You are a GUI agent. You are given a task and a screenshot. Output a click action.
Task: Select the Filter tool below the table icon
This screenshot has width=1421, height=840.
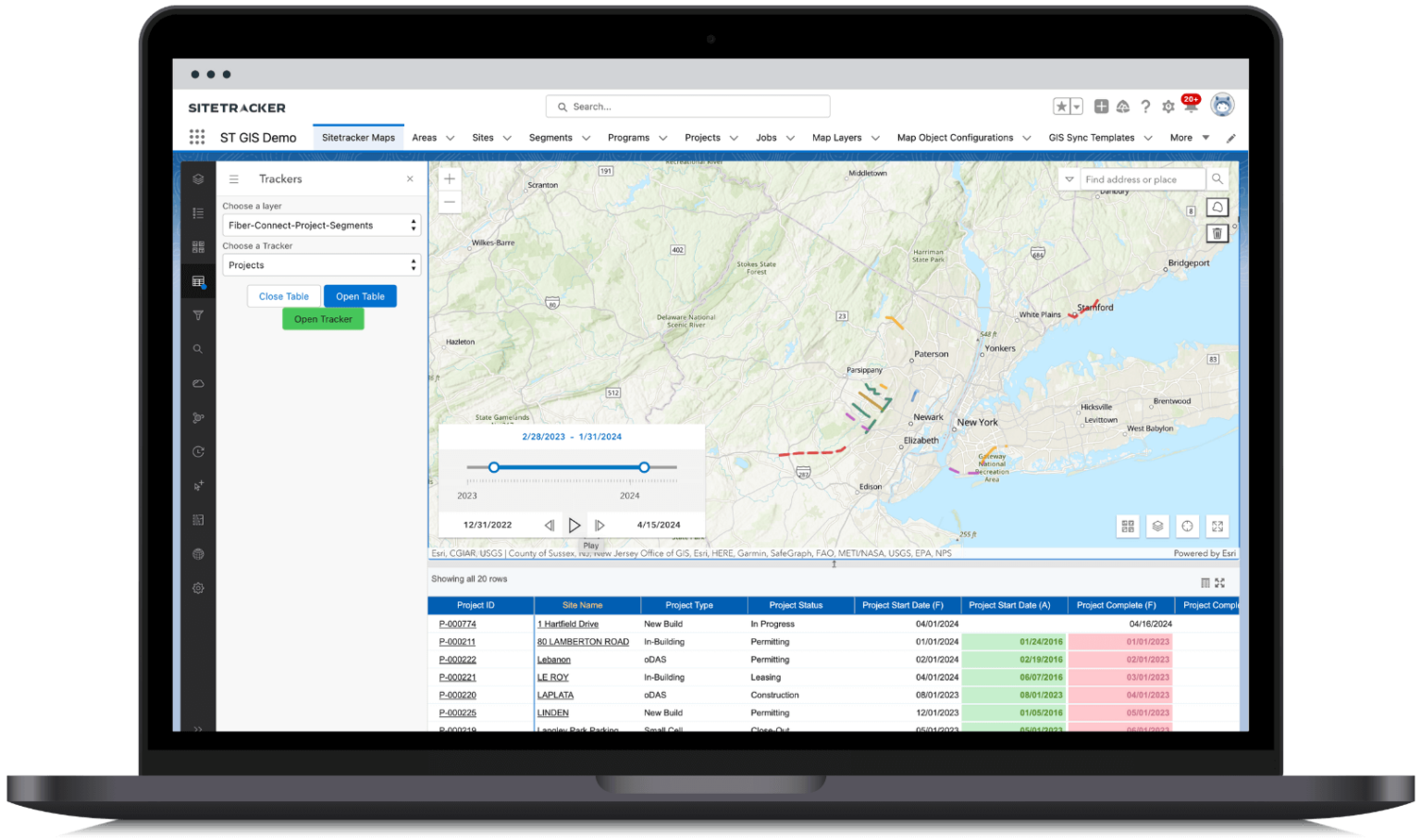coord(198,315)
